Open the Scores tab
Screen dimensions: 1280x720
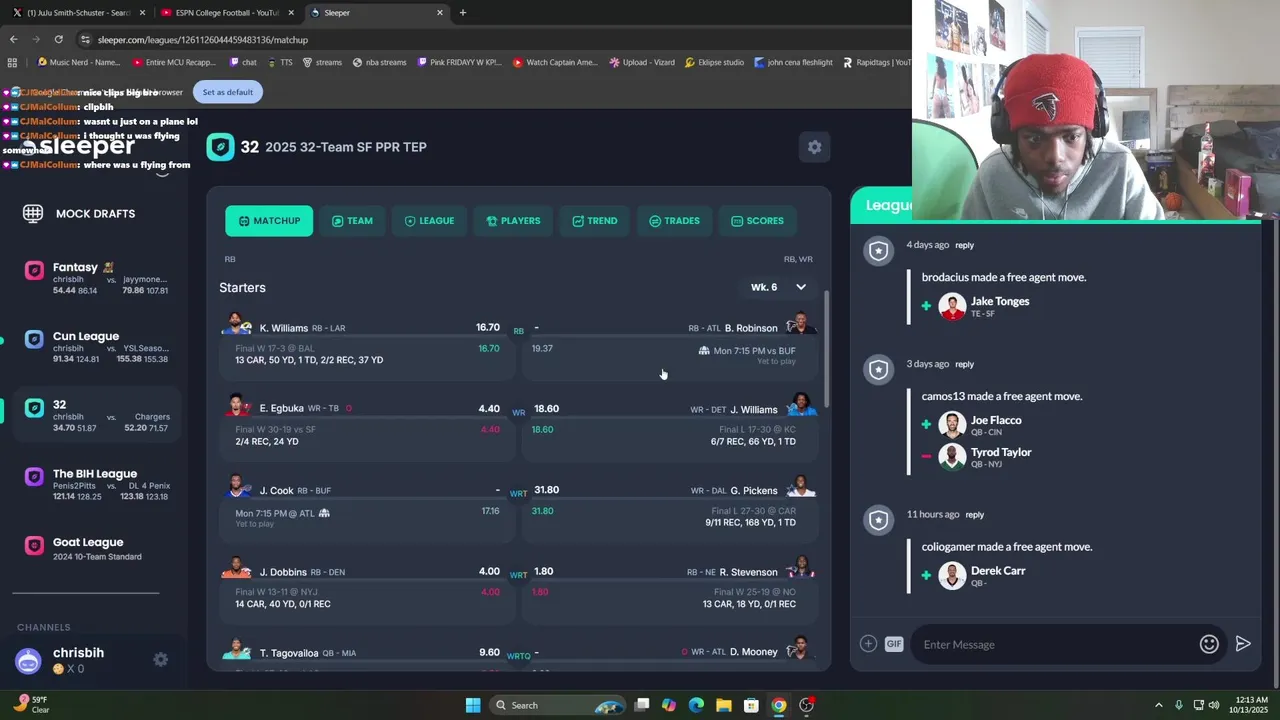(757, 221)
